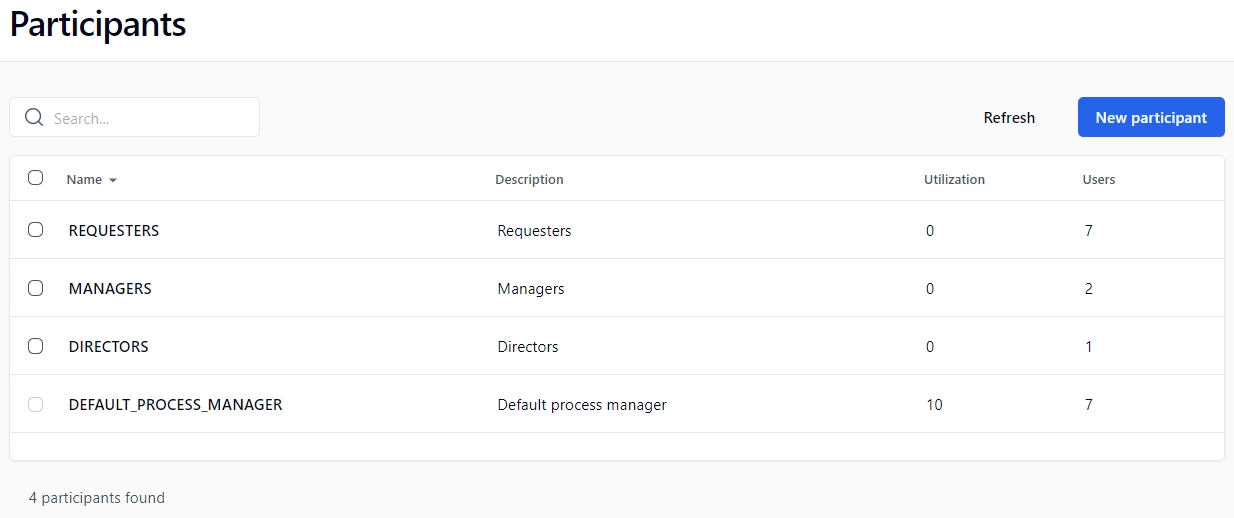Check the REQUESTERS row checkbox
This screenshot has height=518, width=1234.
36,230
